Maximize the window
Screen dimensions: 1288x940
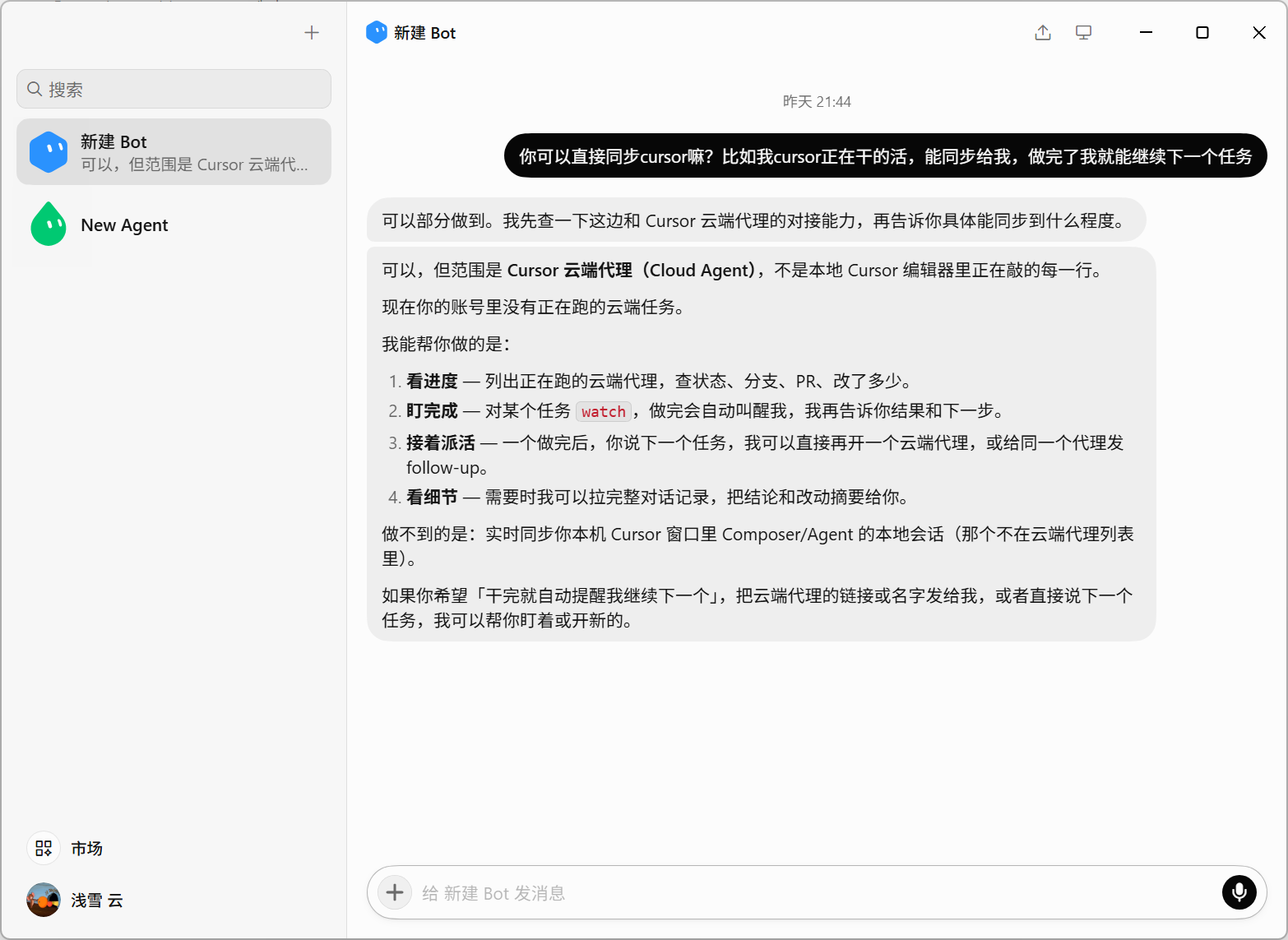(x=1202, y=33)
